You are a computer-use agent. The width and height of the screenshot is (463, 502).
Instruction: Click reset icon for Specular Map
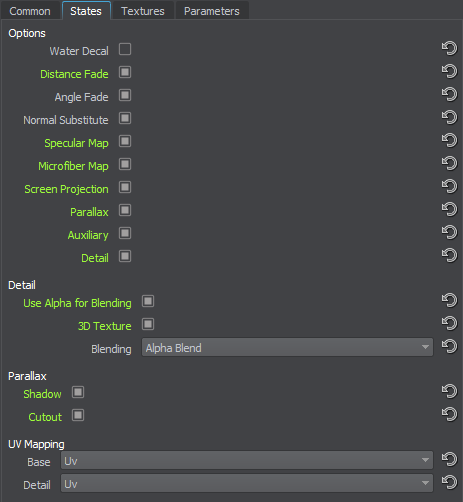click(449, 140)
